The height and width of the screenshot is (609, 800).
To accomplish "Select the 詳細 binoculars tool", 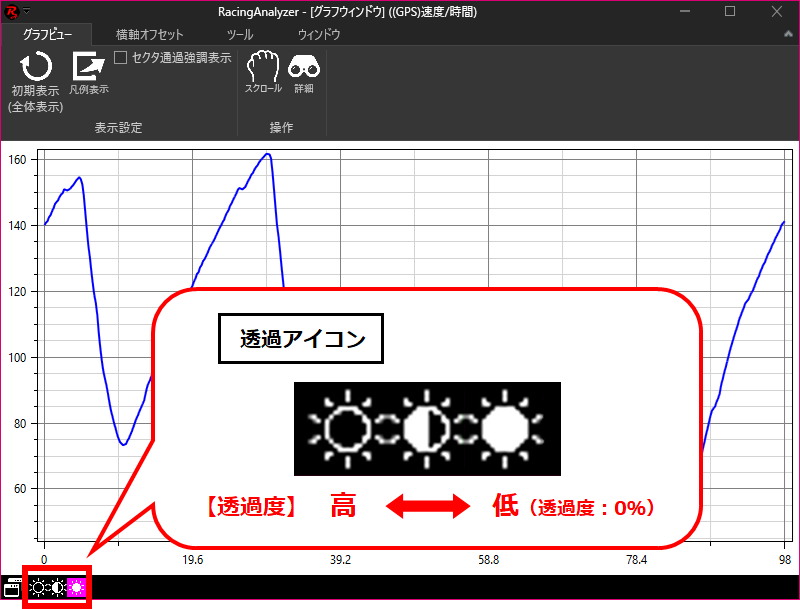I will coord(303,67).
